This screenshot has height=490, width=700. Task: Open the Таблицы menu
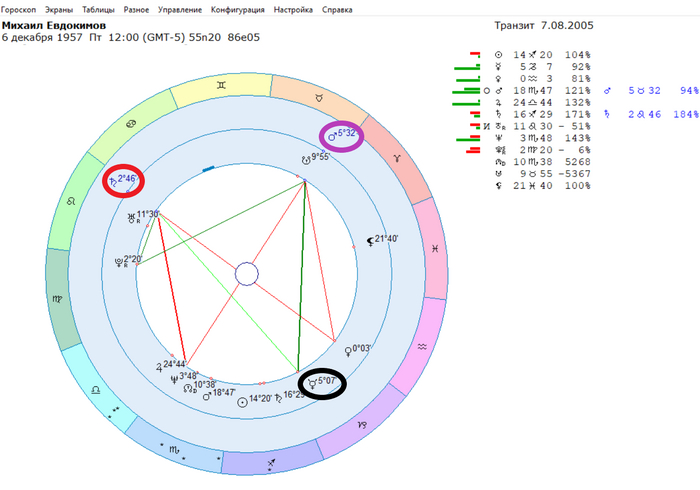point(98,9)
